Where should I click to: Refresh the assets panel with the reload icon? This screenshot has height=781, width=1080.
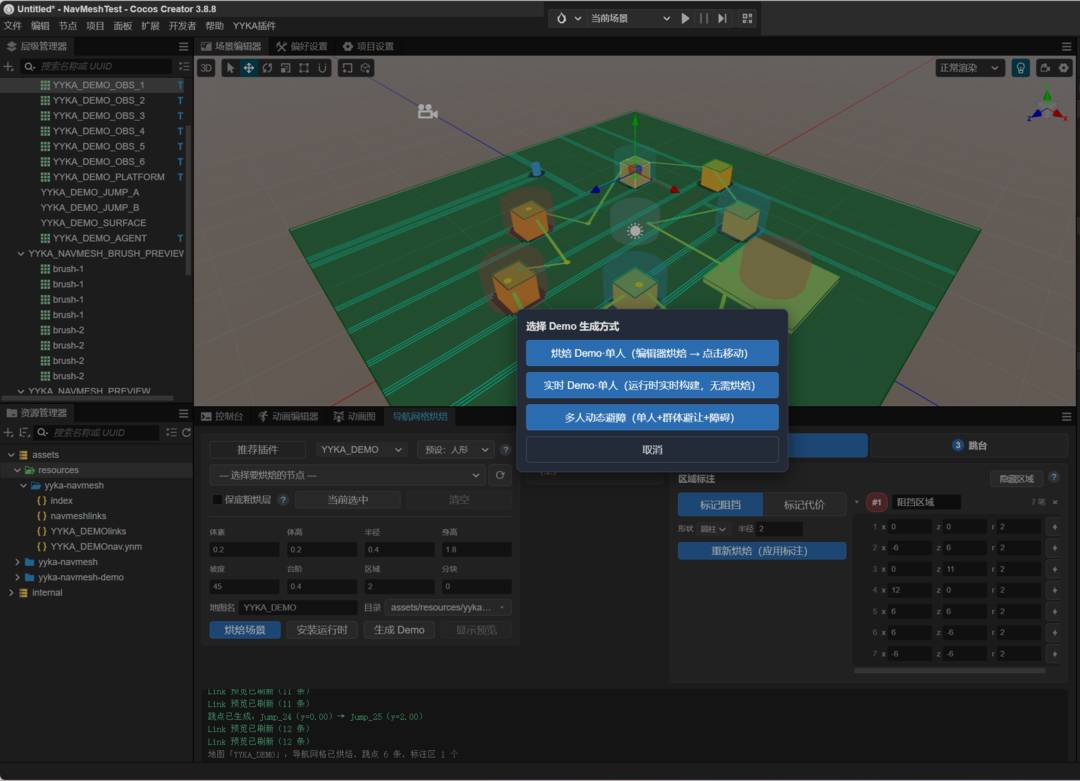coord(186,433)
